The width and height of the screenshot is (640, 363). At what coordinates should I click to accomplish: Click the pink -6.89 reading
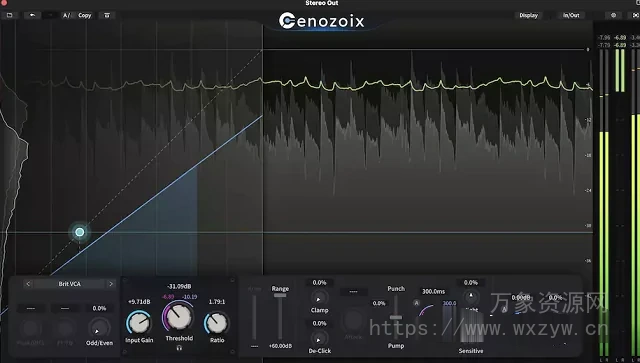(x=168, y=297)
